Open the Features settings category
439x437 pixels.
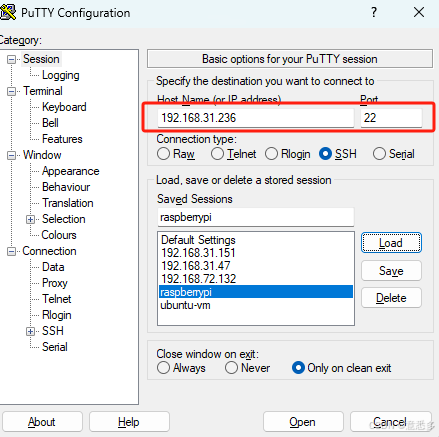click(x=62, y=139)
